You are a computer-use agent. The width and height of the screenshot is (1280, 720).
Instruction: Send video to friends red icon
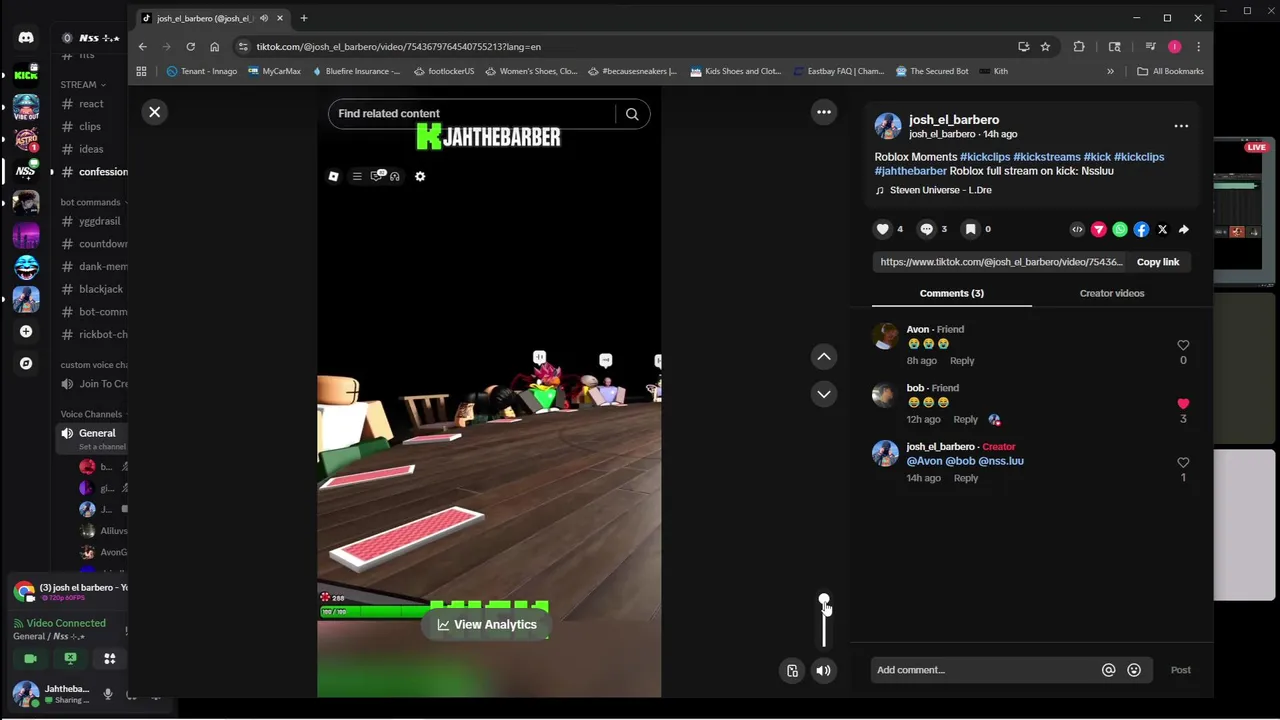[1099, 229]
